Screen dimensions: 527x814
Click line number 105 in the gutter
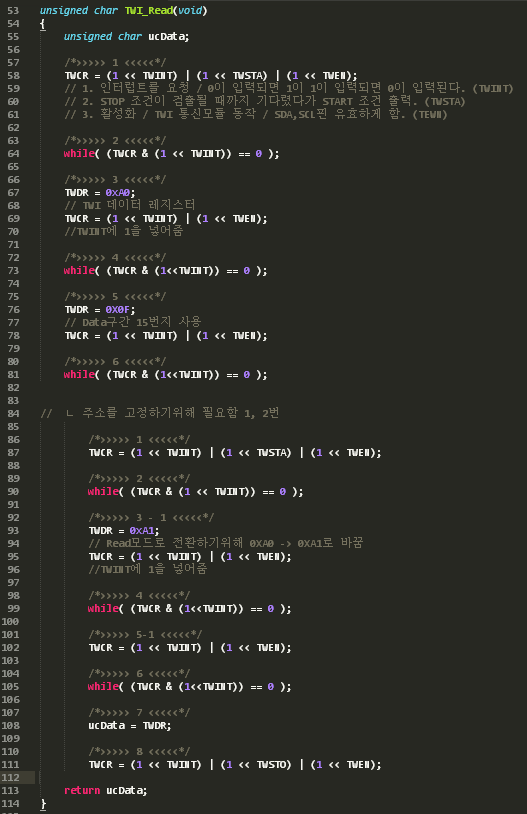coord(10,687)
